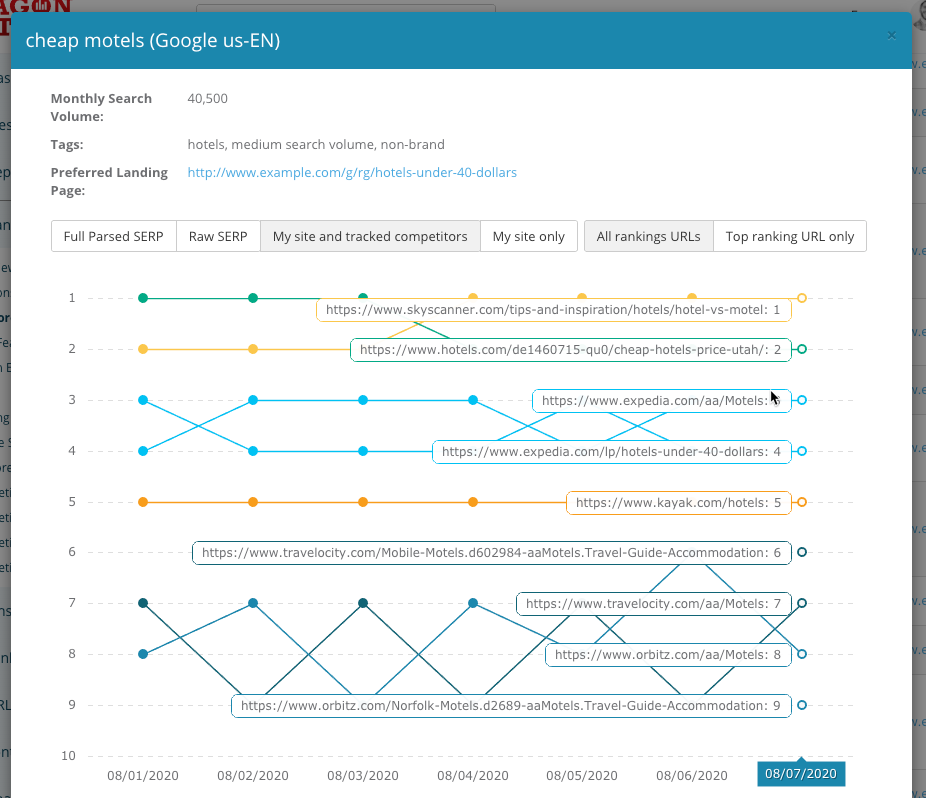Click orange rank 5 point on 08/03/2020
Image resolution: width=926 pixels, height=798 pixels.
pos(363,502)
